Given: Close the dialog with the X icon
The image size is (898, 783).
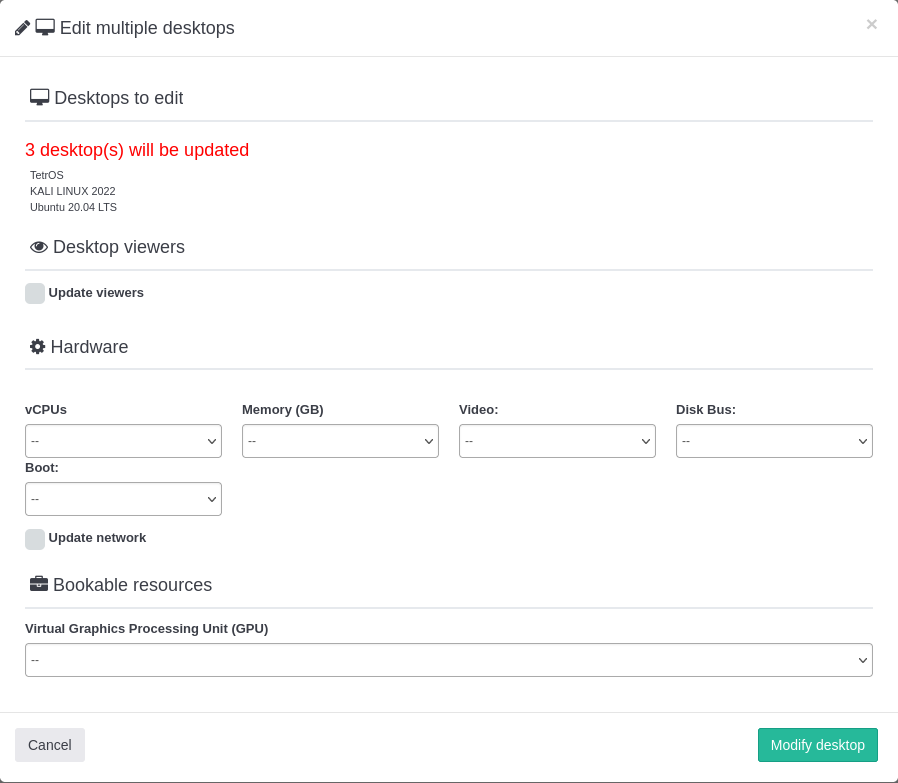Looking at the screenshot, I should [x=871, y=24].
